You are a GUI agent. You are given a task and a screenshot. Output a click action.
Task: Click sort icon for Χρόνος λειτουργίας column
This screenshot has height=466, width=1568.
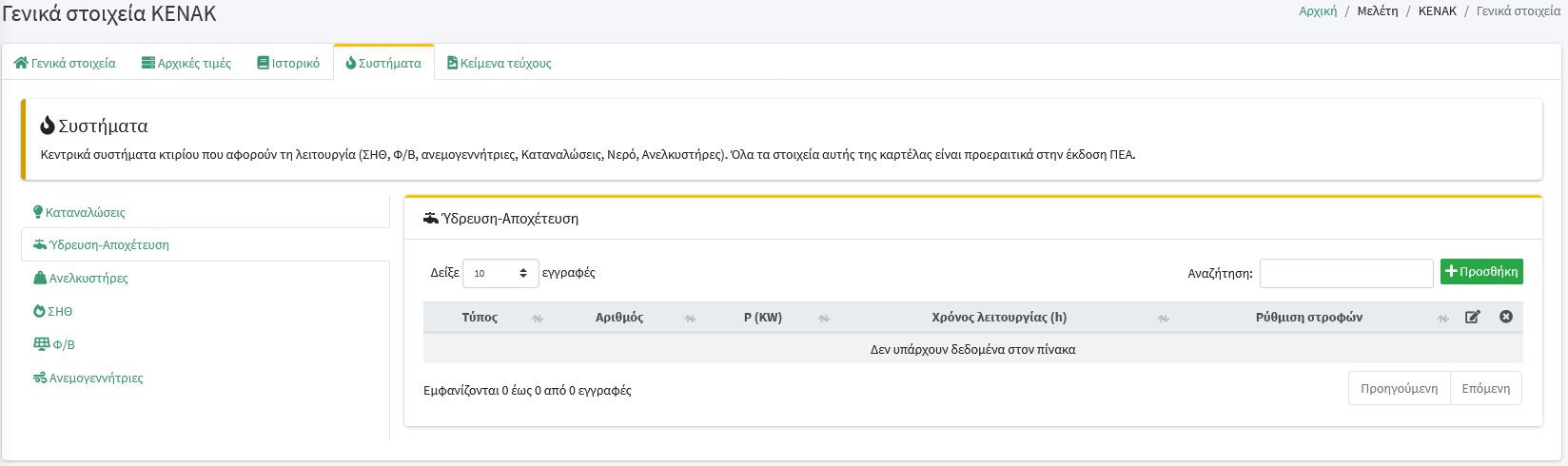point(1163,319)
